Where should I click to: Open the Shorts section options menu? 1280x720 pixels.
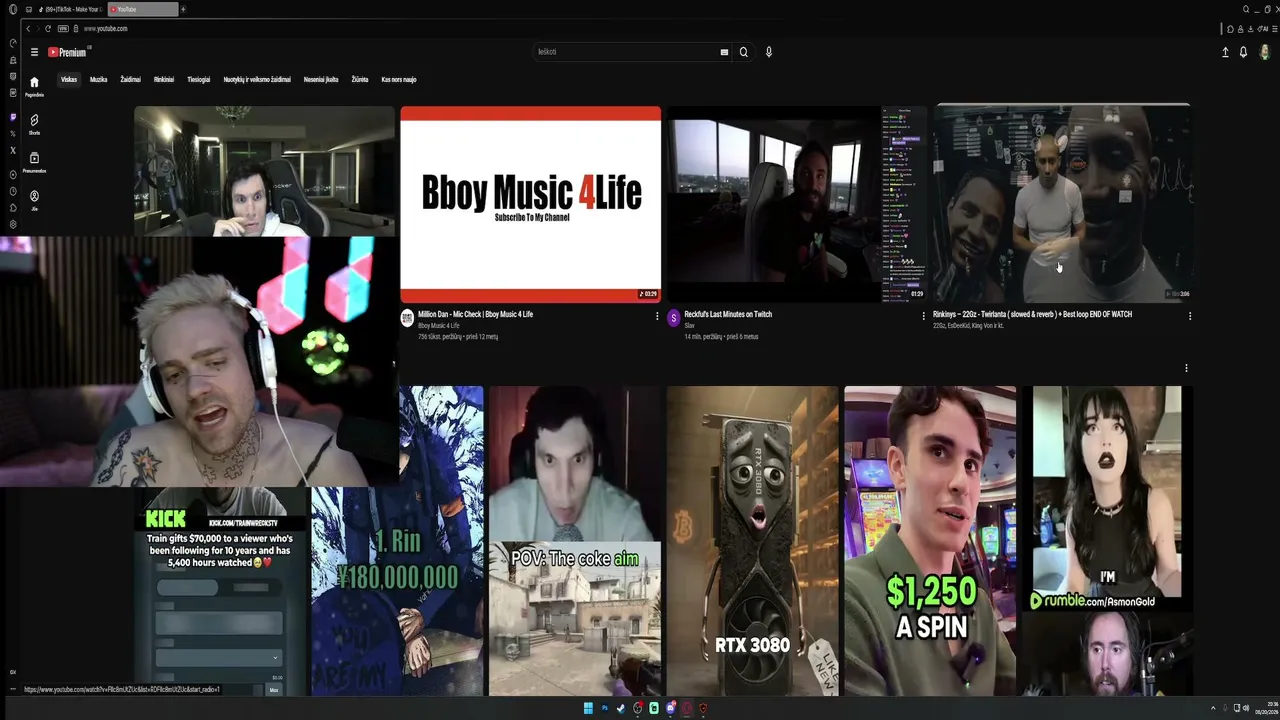point(1186,368)
